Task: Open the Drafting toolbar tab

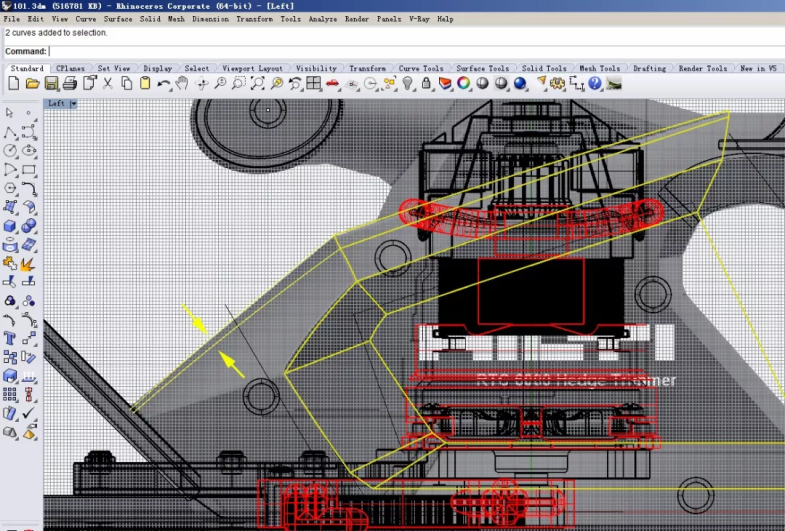Action: (x=649, y=69)
